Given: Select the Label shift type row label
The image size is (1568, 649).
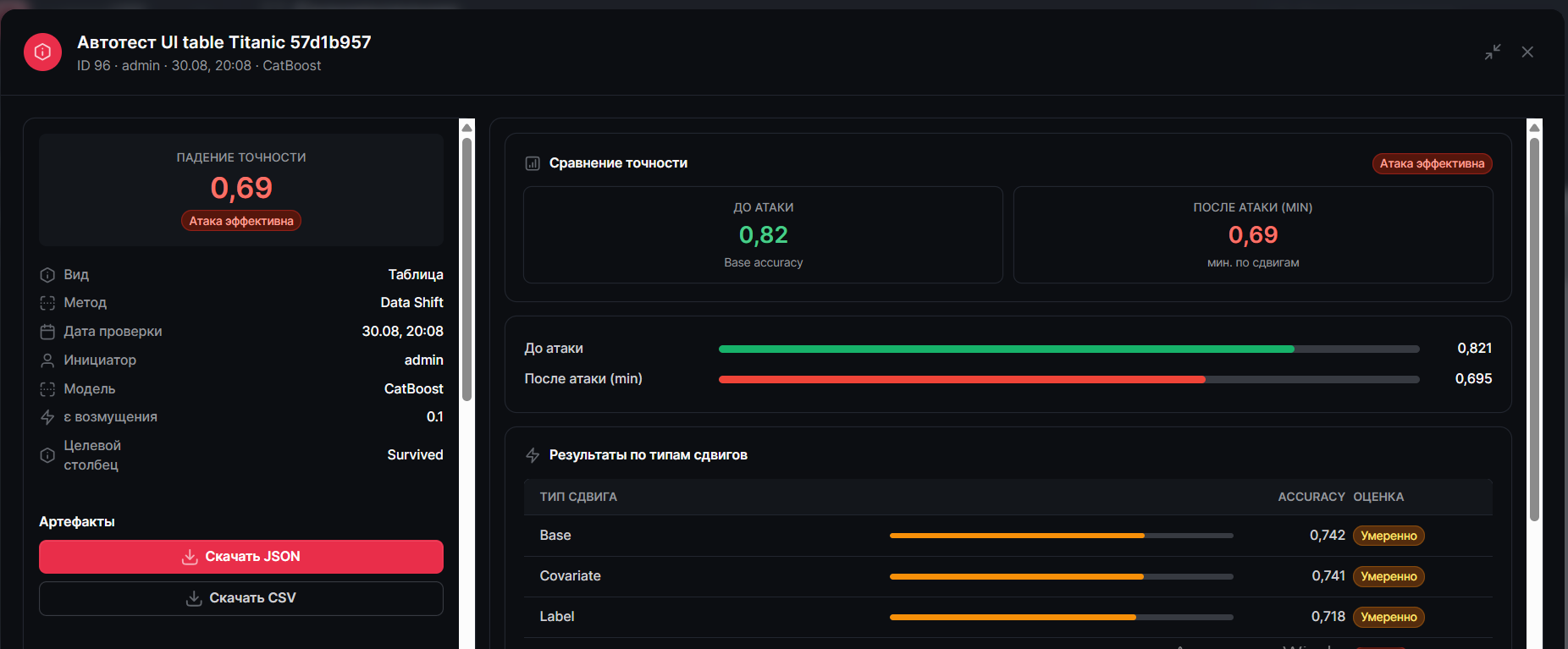Looking at the screenshot, I should point(557,617).
